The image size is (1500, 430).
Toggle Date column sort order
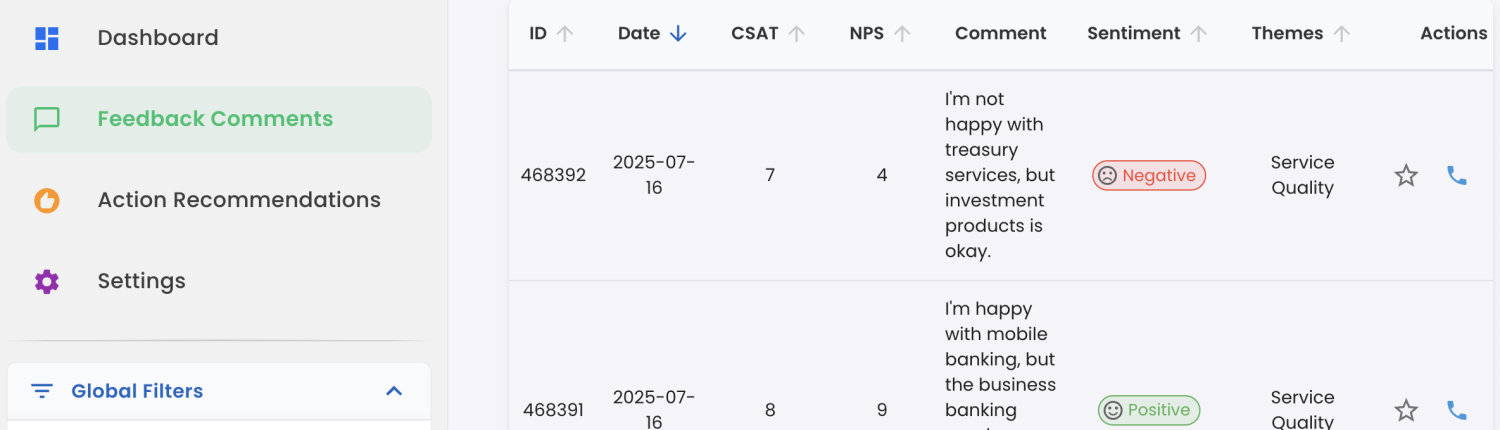point(678,34)
